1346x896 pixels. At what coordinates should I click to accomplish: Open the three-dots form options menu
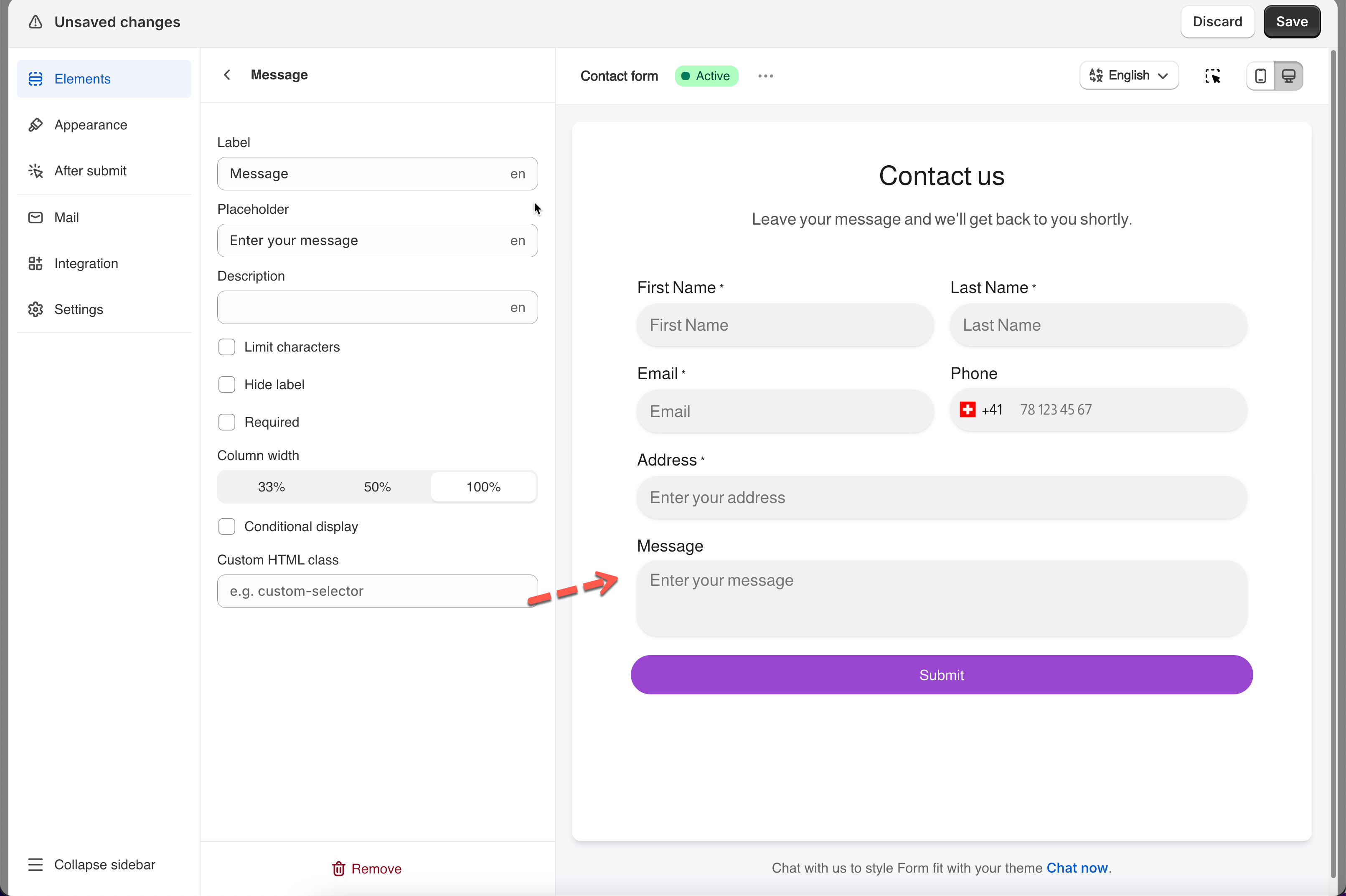pyautogui.click(x=765, y=76)
